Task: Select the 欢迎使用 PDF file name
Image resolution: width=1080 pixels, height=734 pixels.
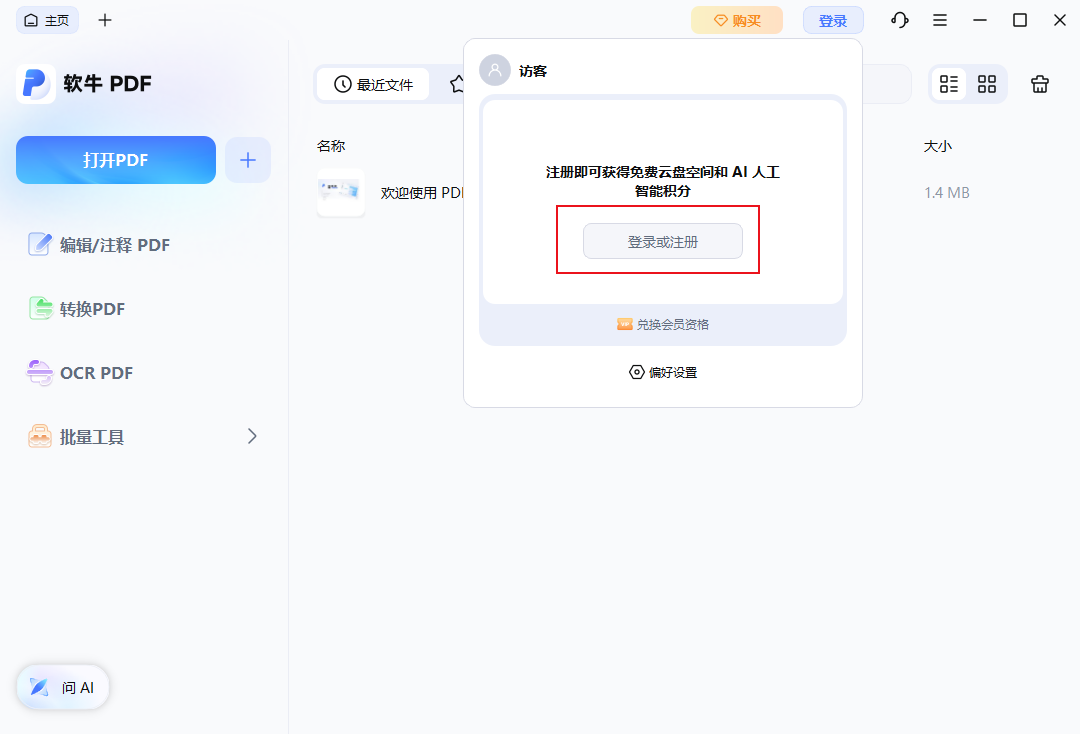Action: (422, 193)
